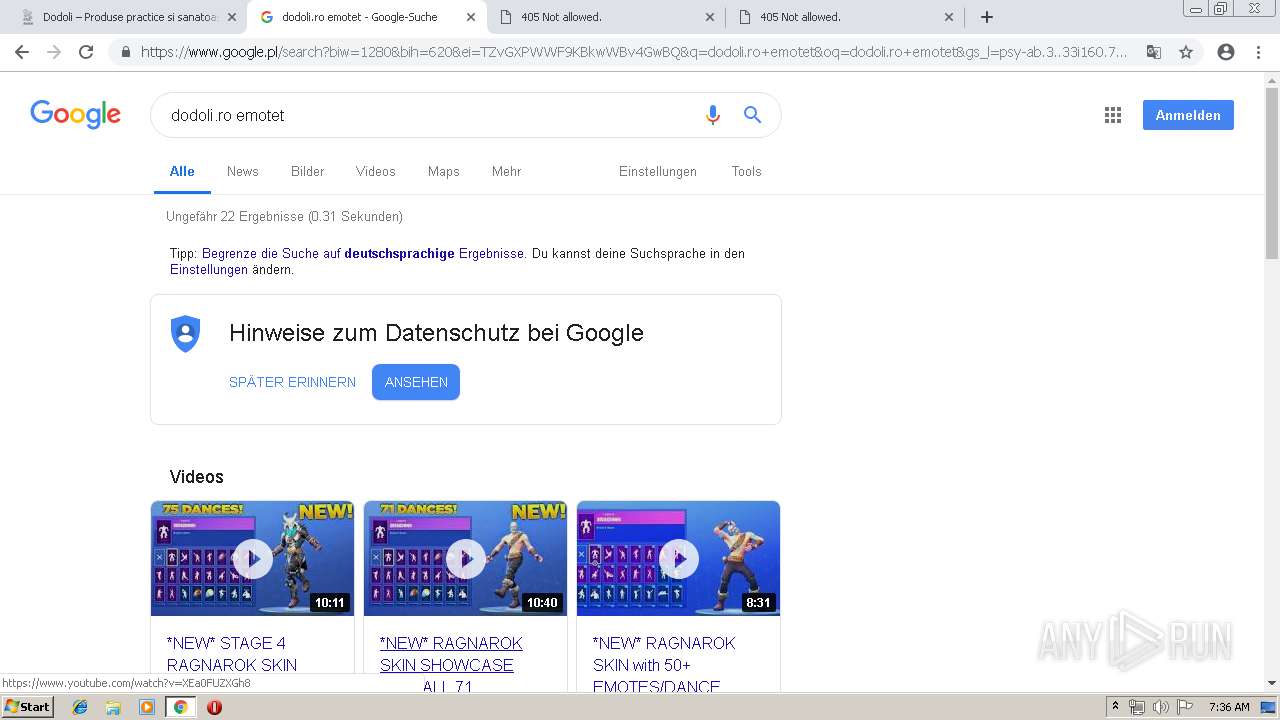Click in the Google search input field
Screen dimensions: 1280x720
(430, 115)
